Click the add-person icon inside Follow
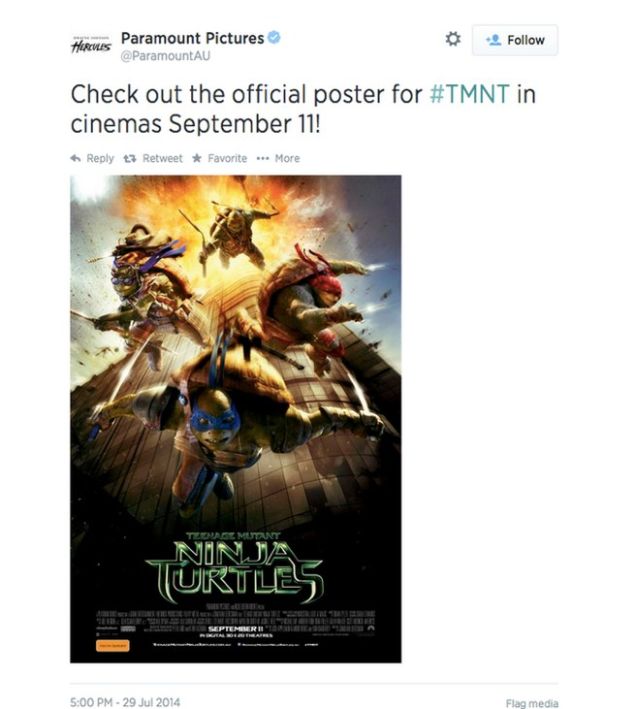The image size is (636, 709). click(x=493, y=40)
